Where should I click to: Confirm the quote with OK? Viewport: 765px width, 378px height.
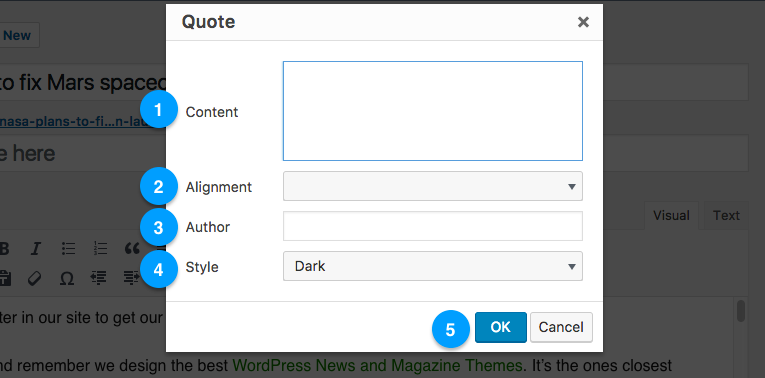pyautogui.click(x=501, y=327)
